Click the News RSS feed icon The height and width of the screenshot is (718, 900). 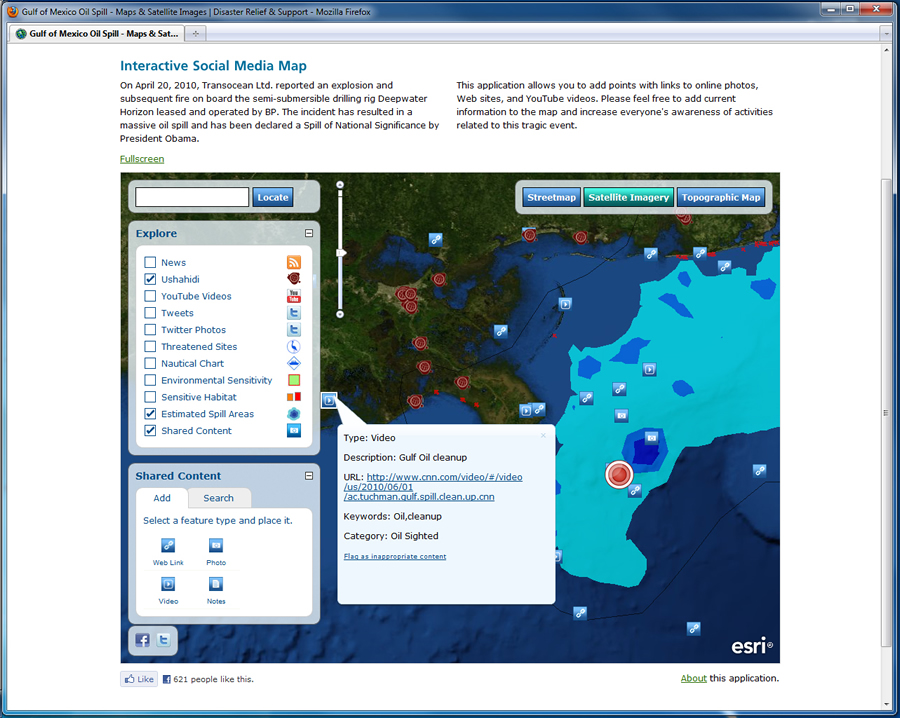point(294,262)
